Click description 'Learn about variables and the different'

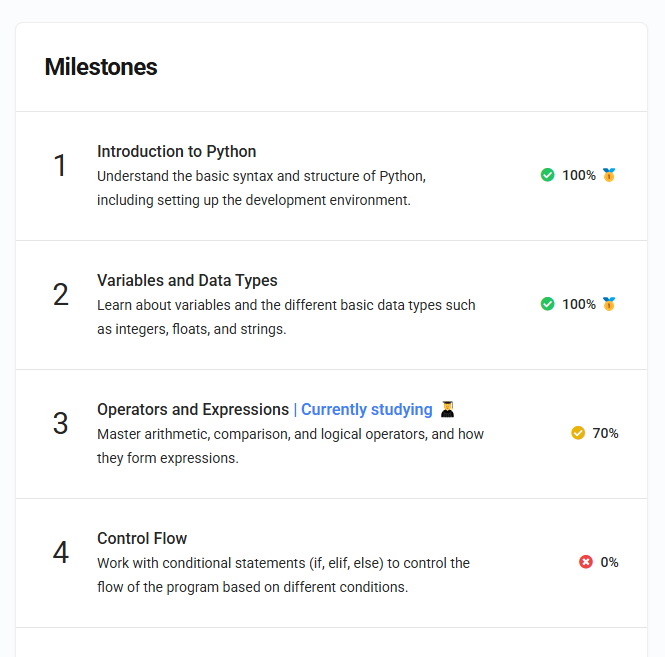286,317
